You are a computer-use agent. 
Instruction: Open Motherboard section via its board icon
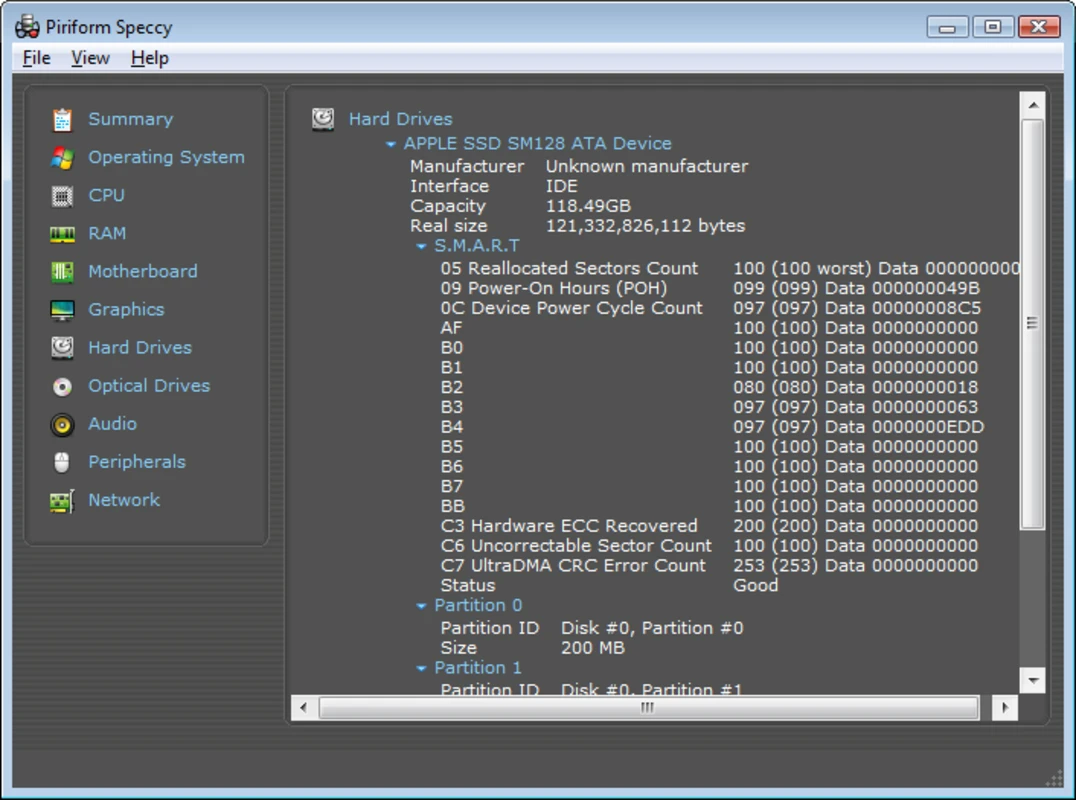tap(63, 271)
